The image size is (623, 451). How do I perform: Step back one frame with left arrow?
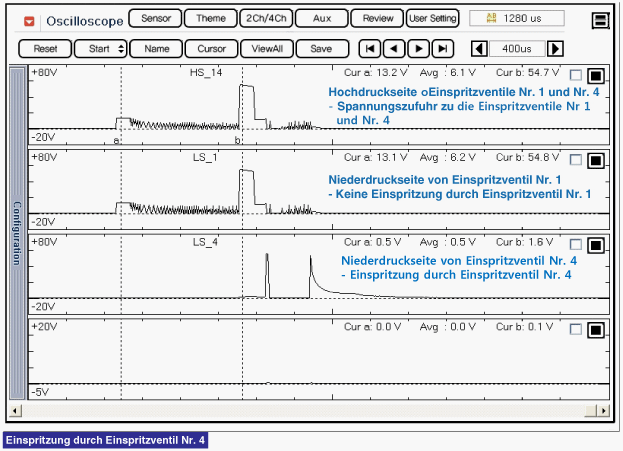(394, 48)
